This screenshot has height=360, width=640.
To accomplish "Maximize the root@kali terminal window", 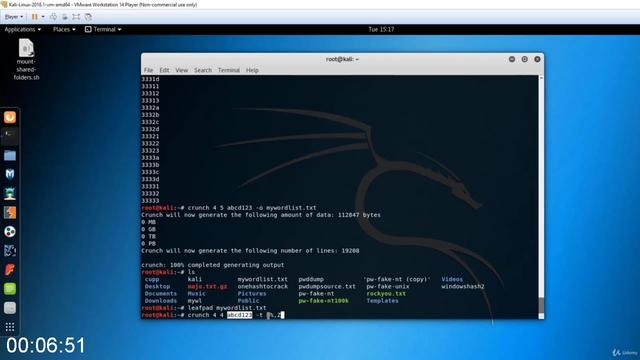I will pyautogui.click(x=524, y=59).
